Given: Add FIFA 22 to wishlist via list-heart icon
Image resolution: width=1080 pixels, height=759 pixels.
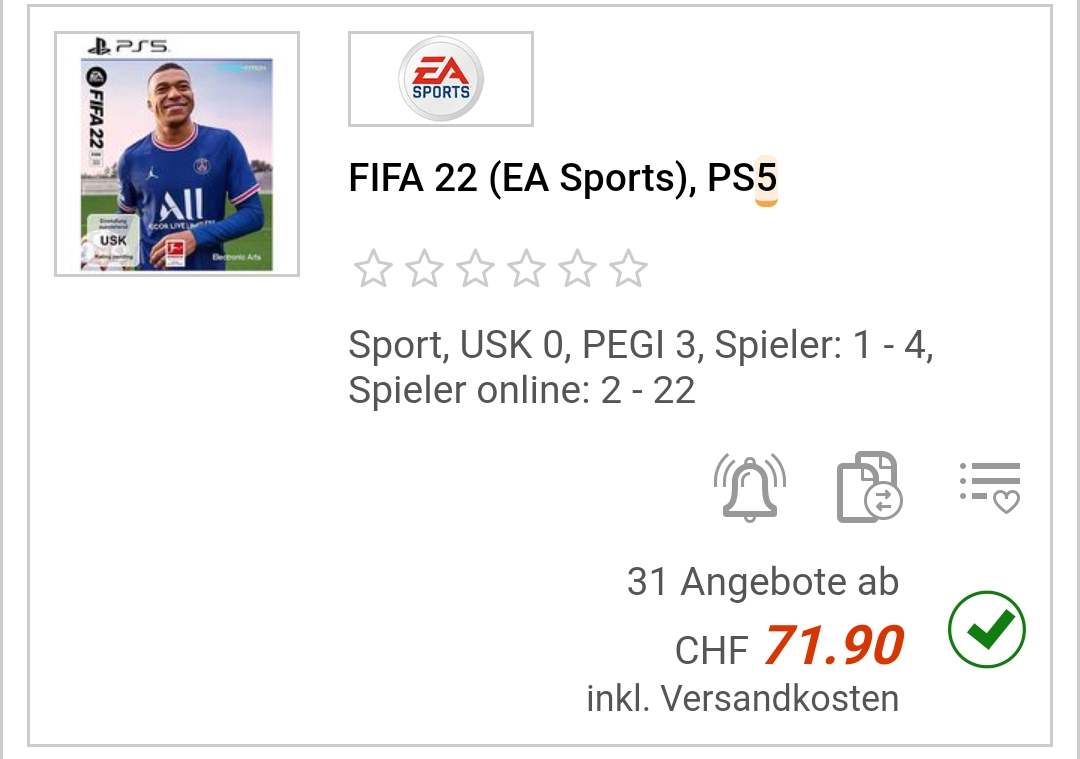Looking at the screenshot, I should click(x=989, y=487).
